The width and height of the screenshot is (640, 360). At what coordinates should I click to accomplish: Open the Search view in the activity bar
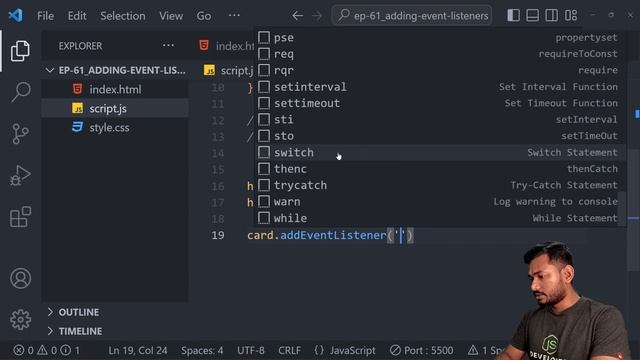tap(20, 91)
